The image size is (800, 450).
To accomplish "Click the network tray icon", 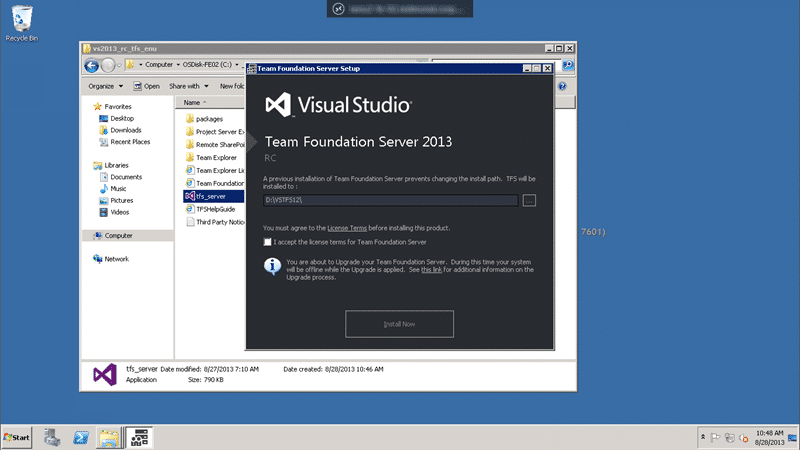I will (x=730, y=438).
